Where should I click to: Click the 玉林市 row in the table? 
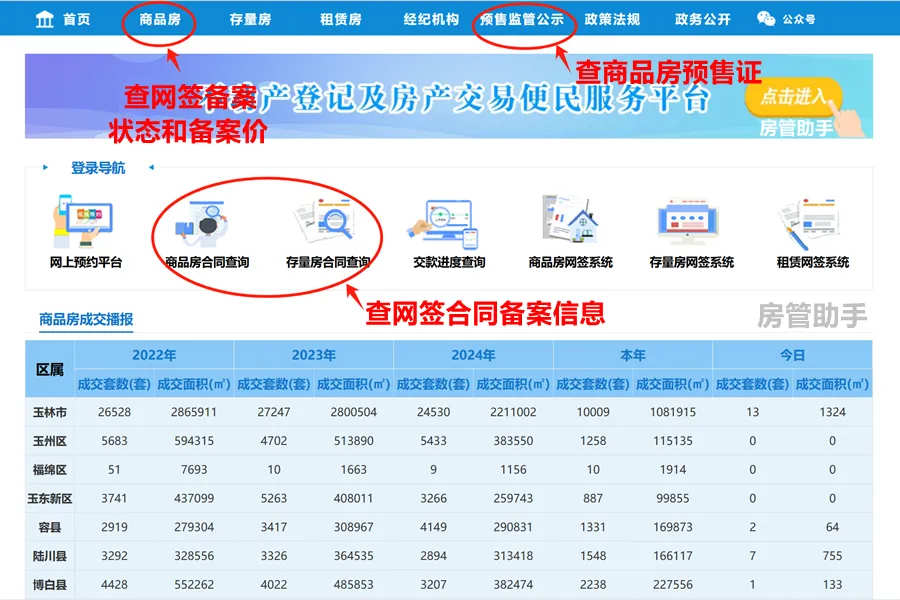[x=50, y=412]
